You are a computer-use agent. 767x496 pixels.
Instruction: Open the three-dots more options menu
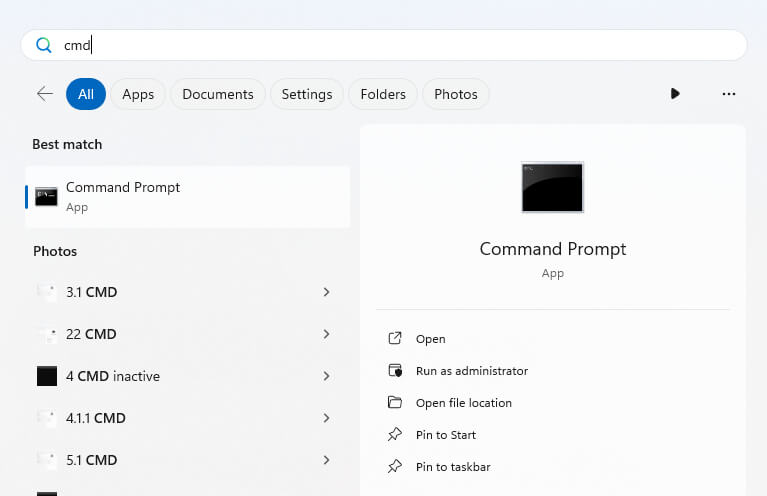(x=728, y=94)
